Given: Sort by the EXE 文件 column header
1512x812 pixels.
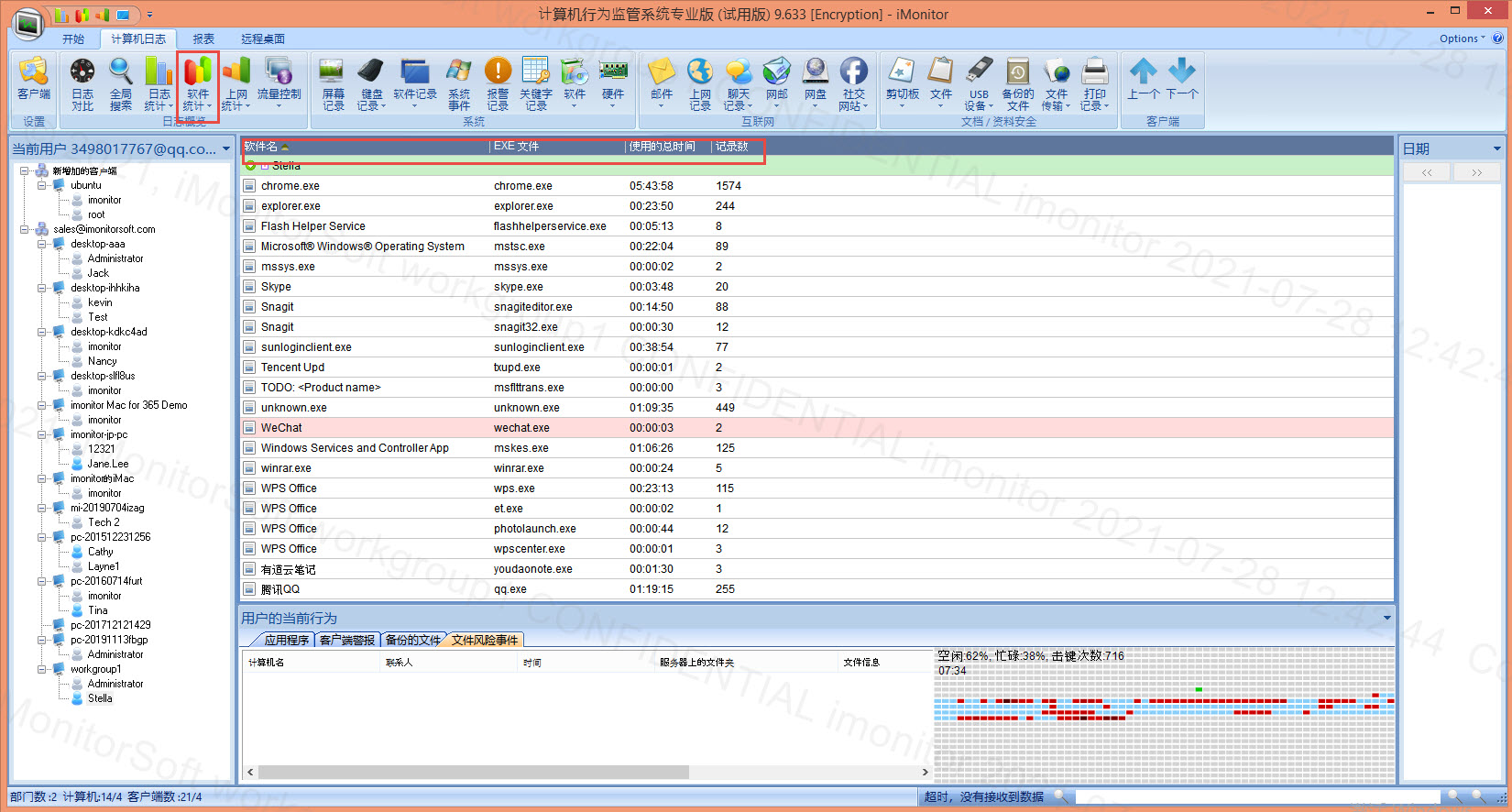Looking at the screenshot, I should [x=557, y=147].
